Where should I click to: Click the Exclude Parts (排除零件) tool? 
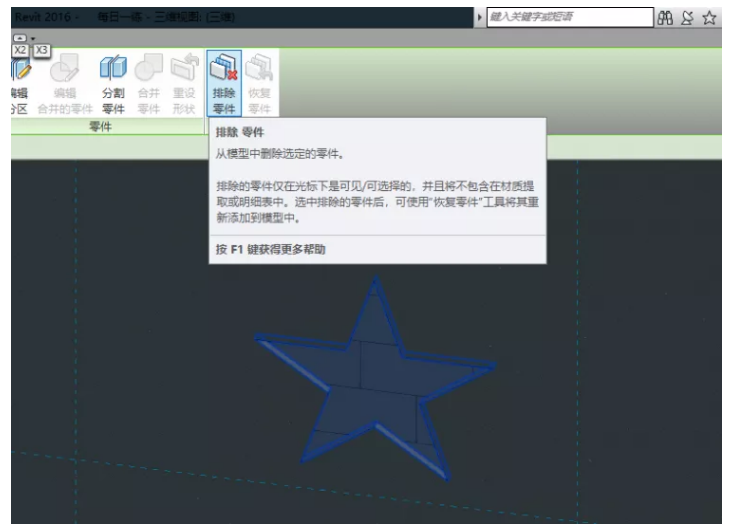(x=224, y=83)
